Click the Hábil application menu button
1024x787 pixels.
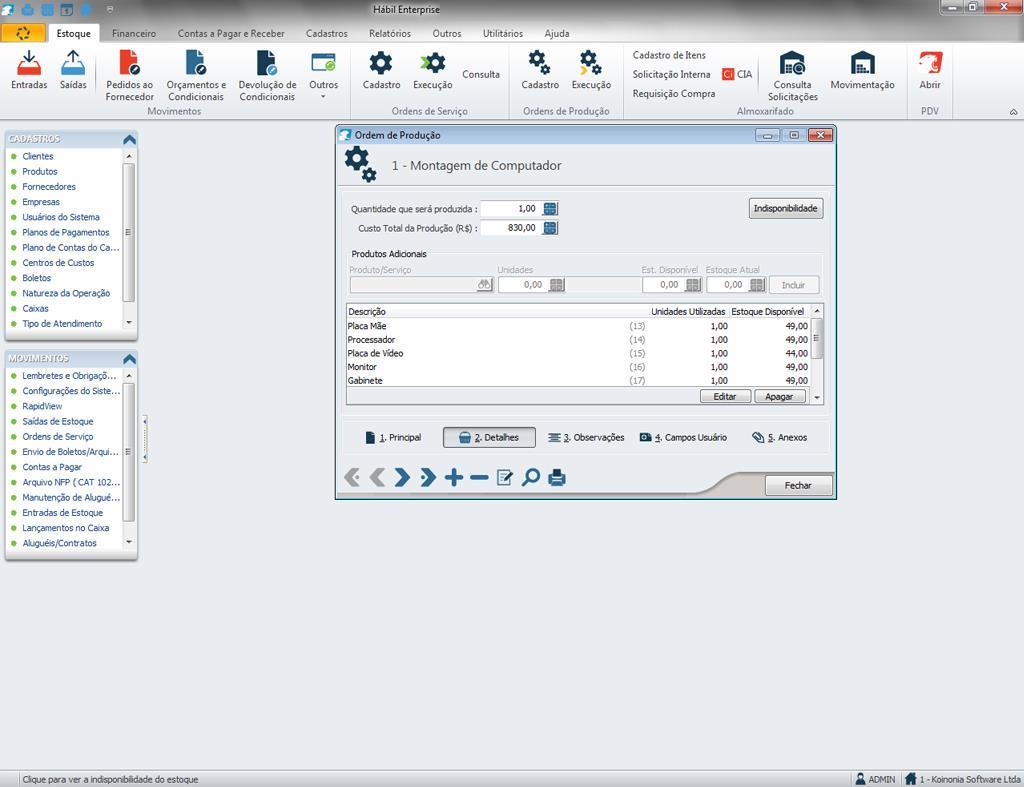[23, 33]
